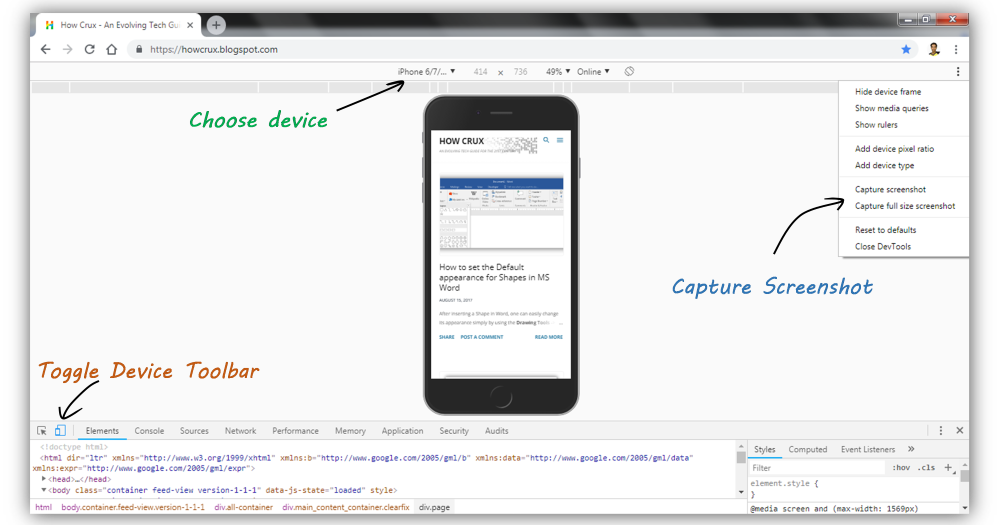The height and width of the screenshot is (525, 1000).
Task: Switch to the Event Listeners tab
Action: (867, 449)
